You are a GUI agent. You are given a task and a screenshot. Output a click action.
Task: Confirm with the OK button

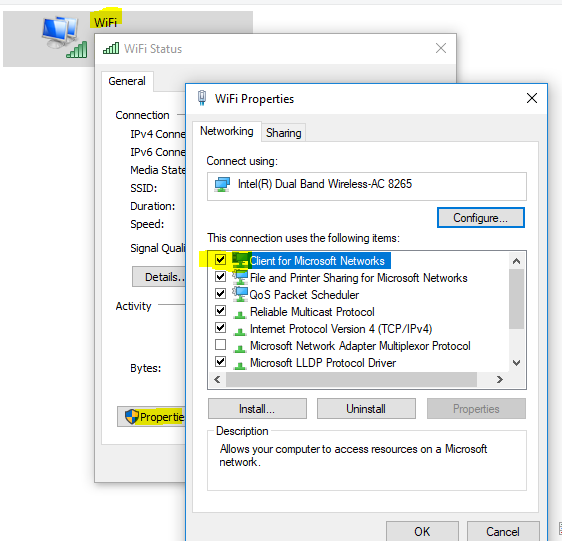tap(422, 531)
